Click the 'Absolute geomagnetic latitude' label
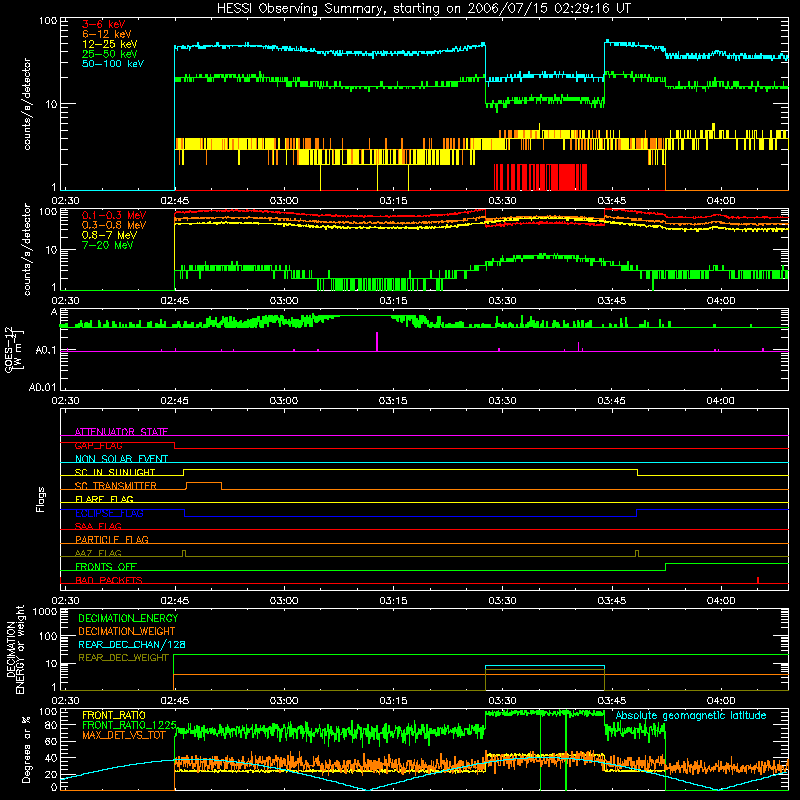 click(x=691, y=715)
